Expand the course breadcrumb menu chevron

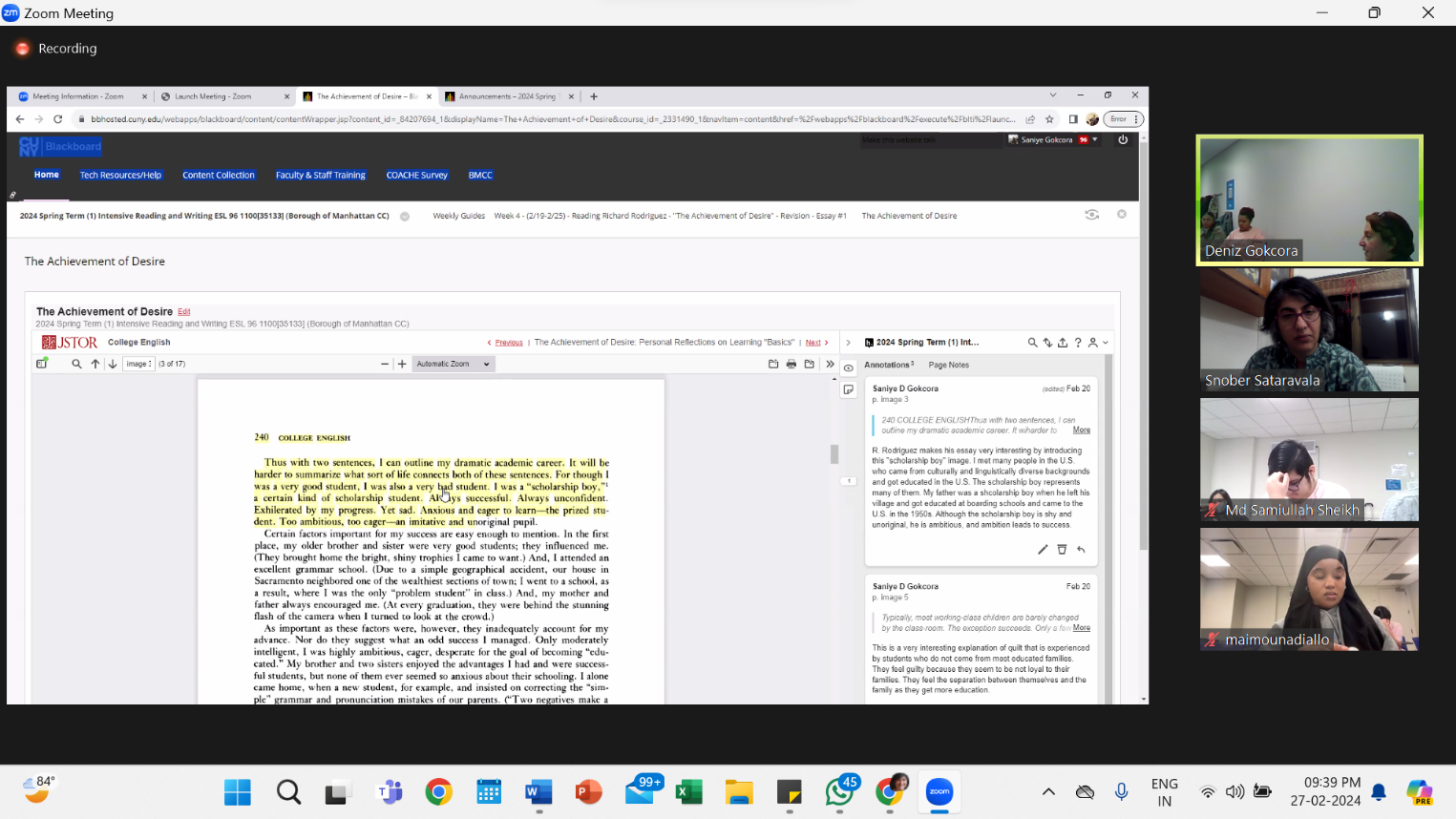pos(405,216)
